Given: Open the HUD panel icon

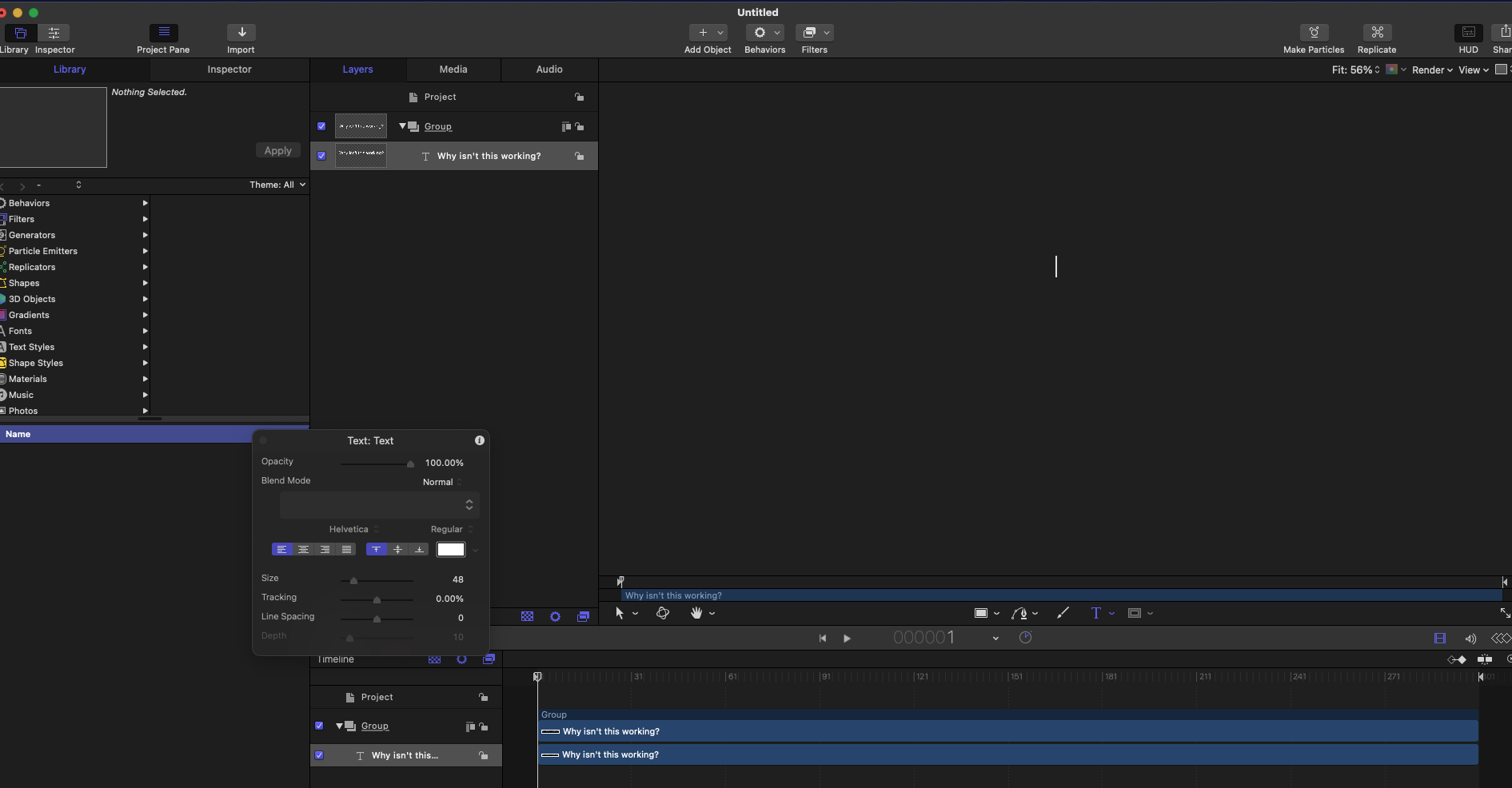Looking at the screenshot, I should [x=1468, y=33].
